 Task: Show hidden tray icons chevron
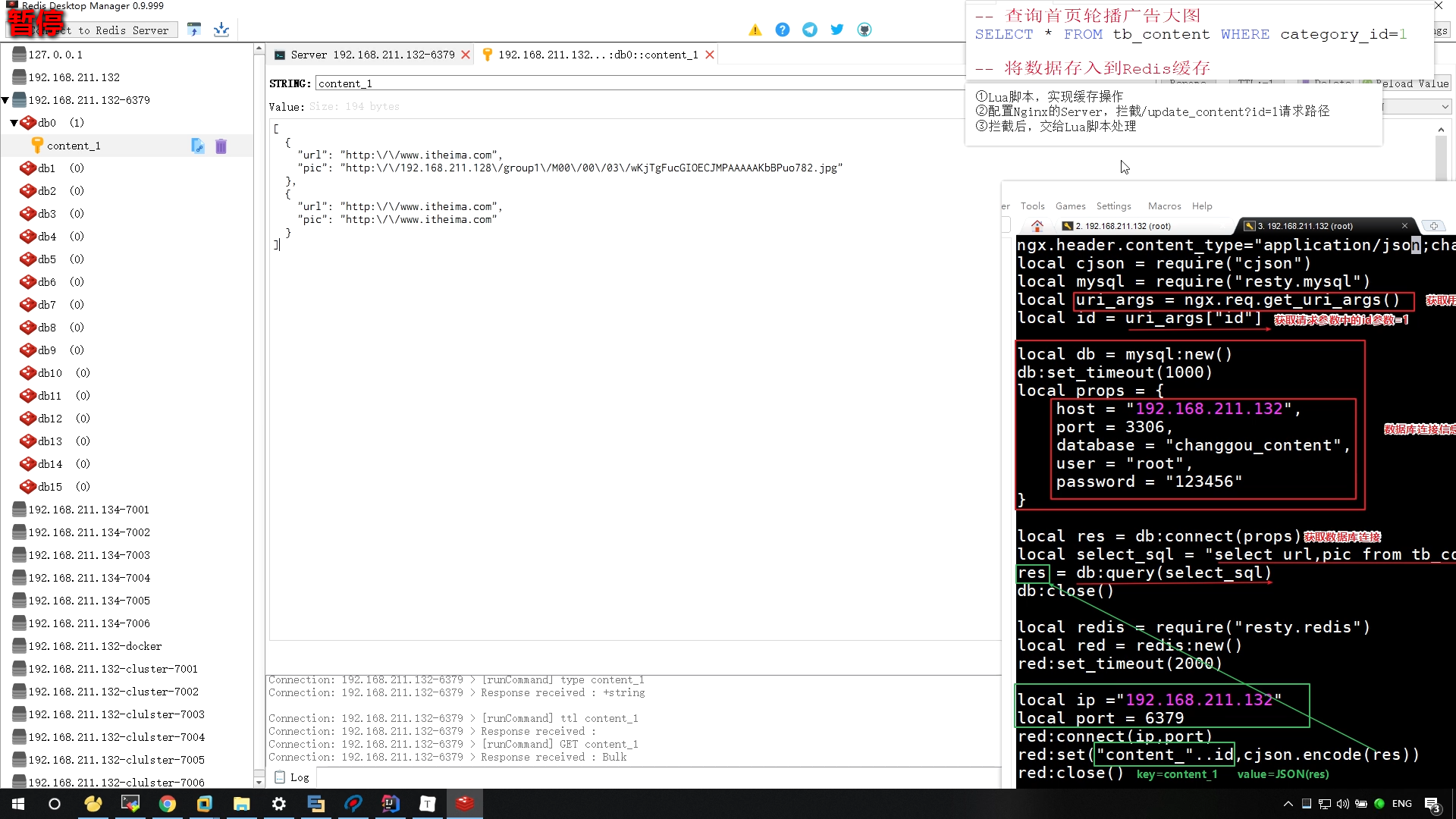1288,804
